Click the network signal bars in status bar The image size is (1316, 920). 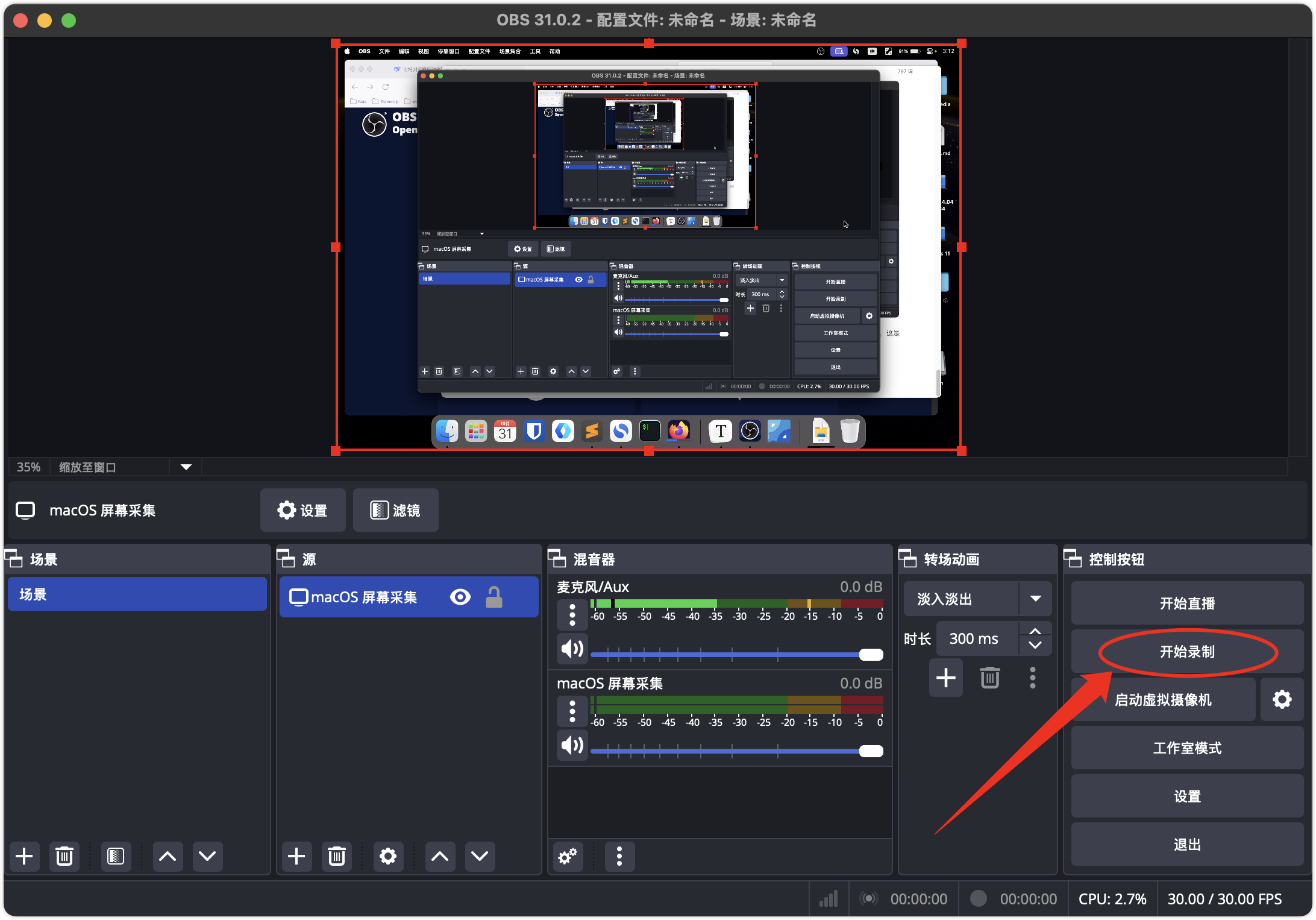pos(829,899)
